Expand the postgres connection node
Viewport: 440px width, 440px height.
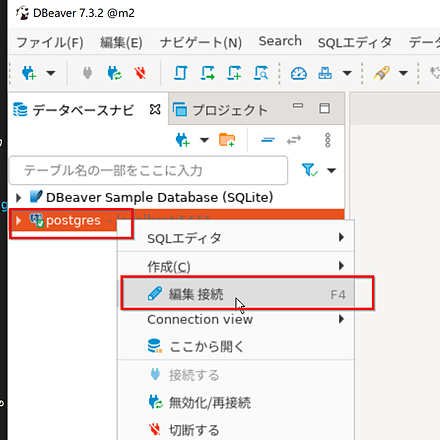click(19, 220)
